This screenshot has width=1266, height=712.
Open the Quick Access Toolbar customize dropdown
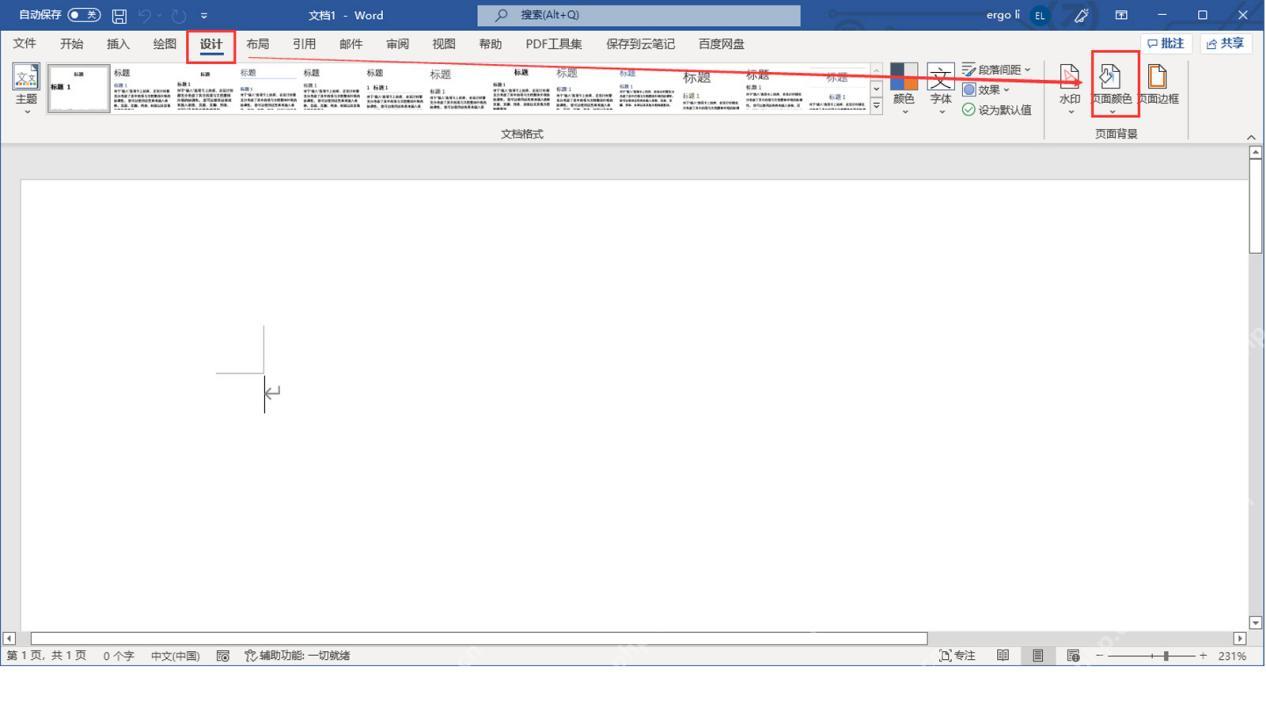click(204, 15)
